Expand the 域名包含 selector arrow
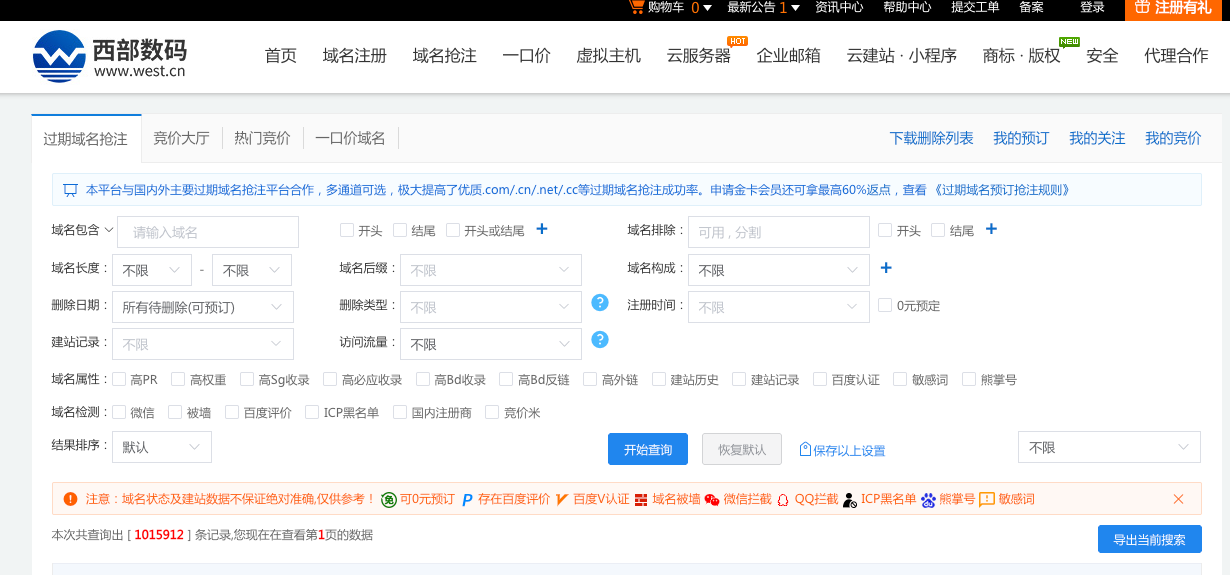1230x575 pixels. click(109, 229)
